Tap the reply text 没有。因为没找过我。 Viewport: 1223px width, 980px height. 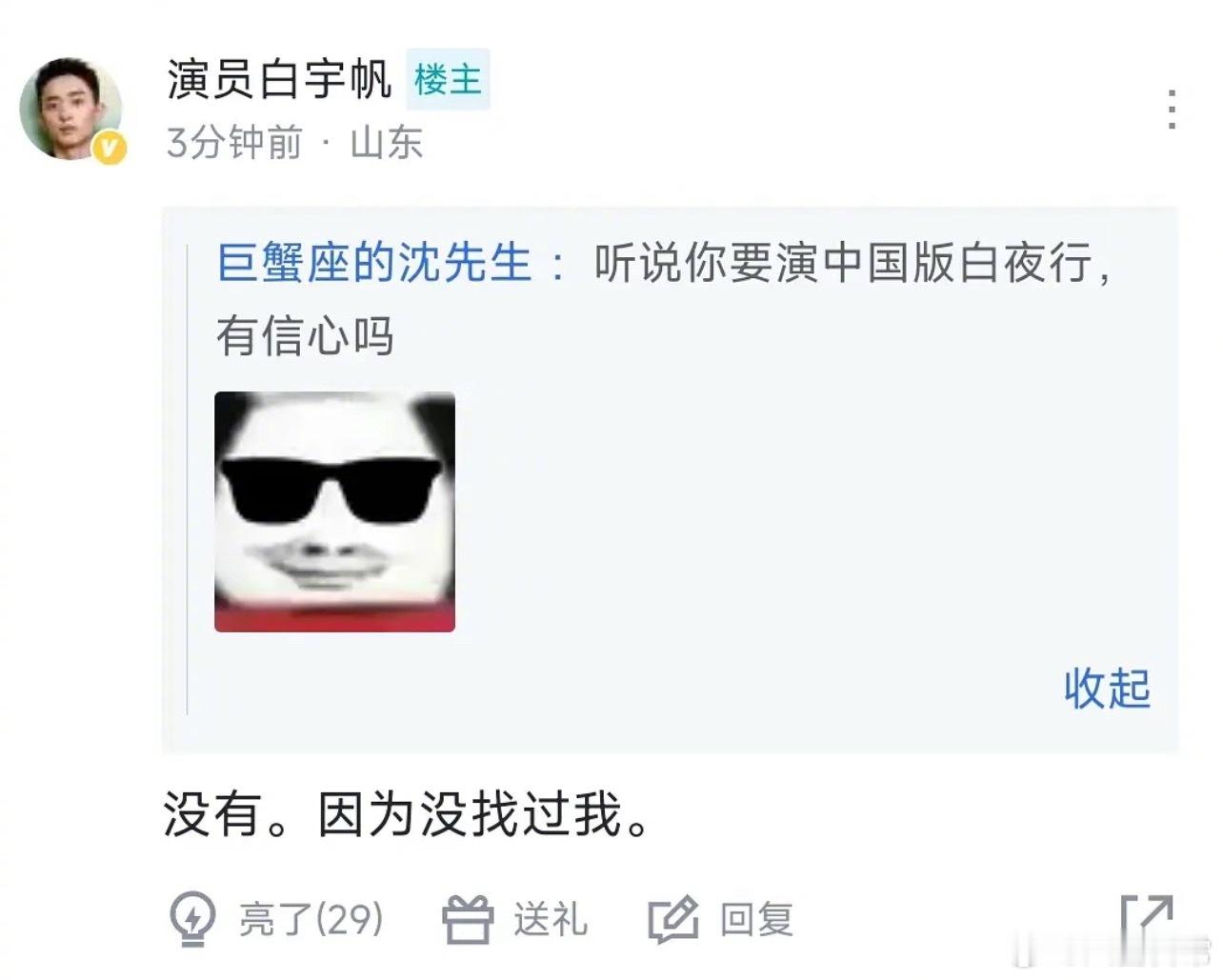[409, 815]
